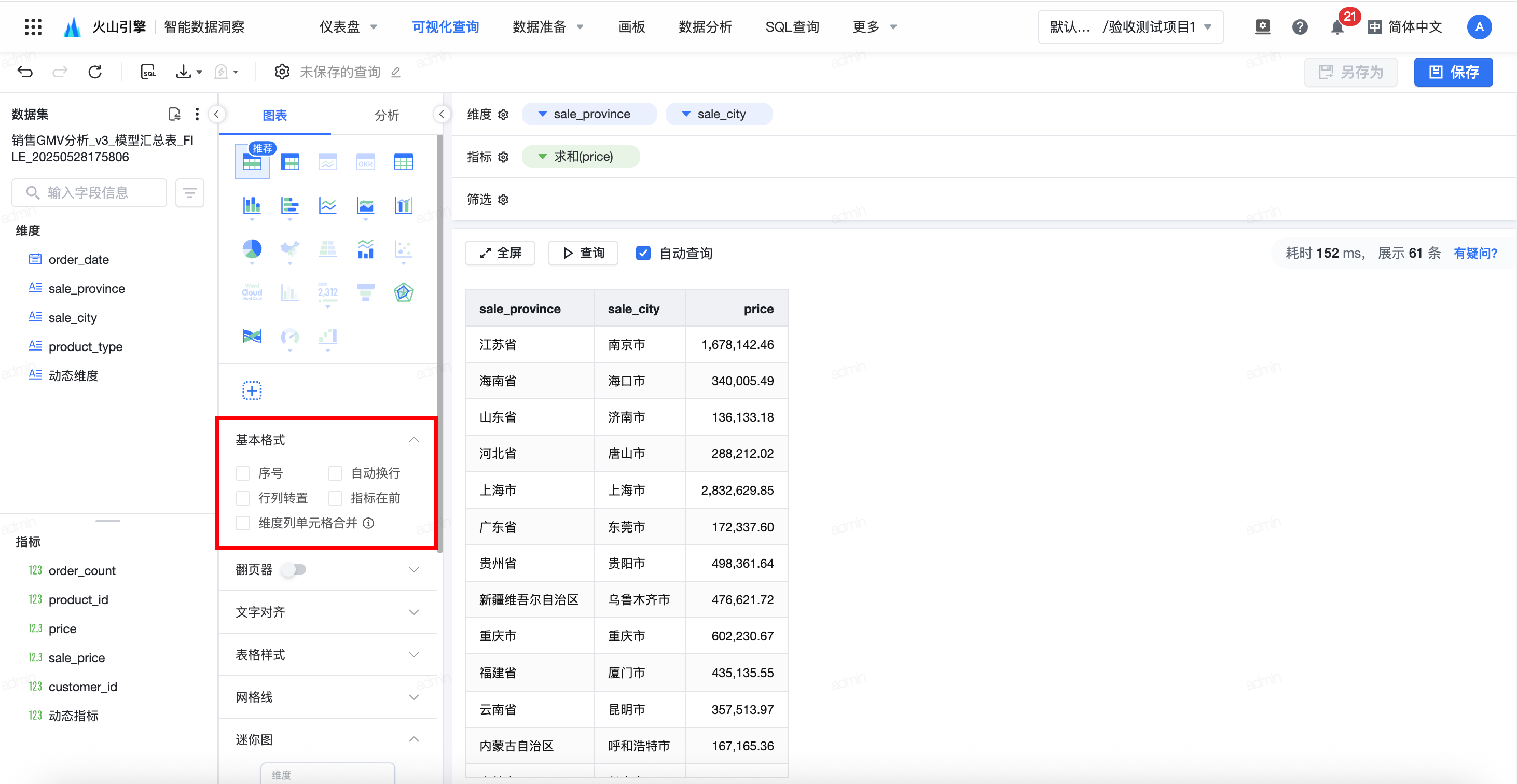Screen dimensions: 1517x784
Task: Click the dataset edit icon
Action: tap(174, 114)
